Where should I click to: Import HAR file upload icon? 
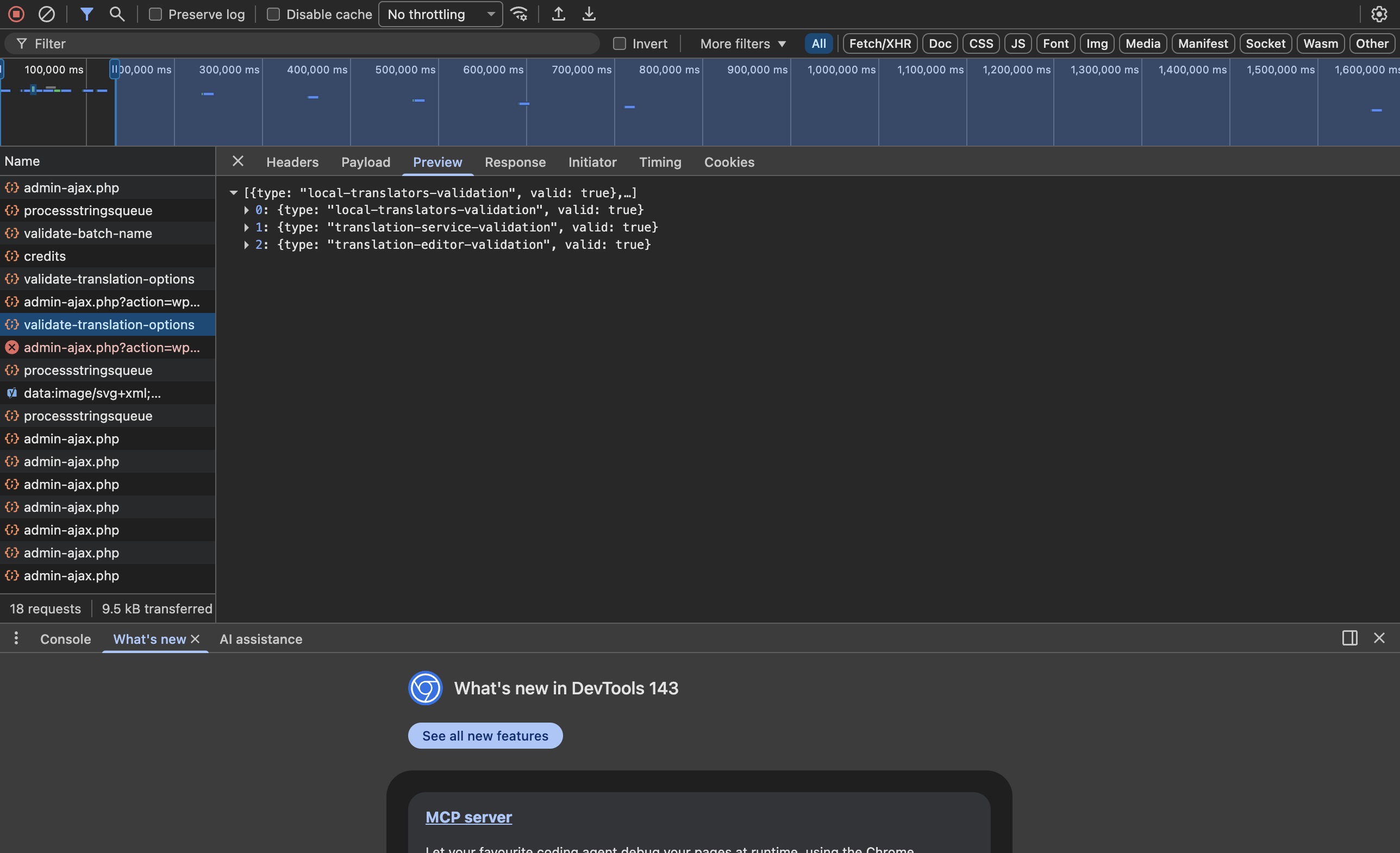(x=559, y=14)
